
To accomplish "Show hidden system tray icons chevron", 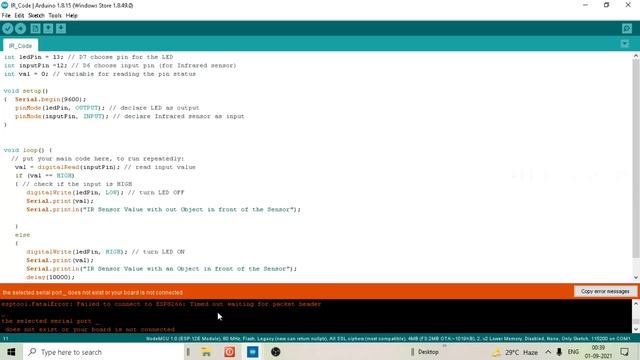I will pos(548,352).
